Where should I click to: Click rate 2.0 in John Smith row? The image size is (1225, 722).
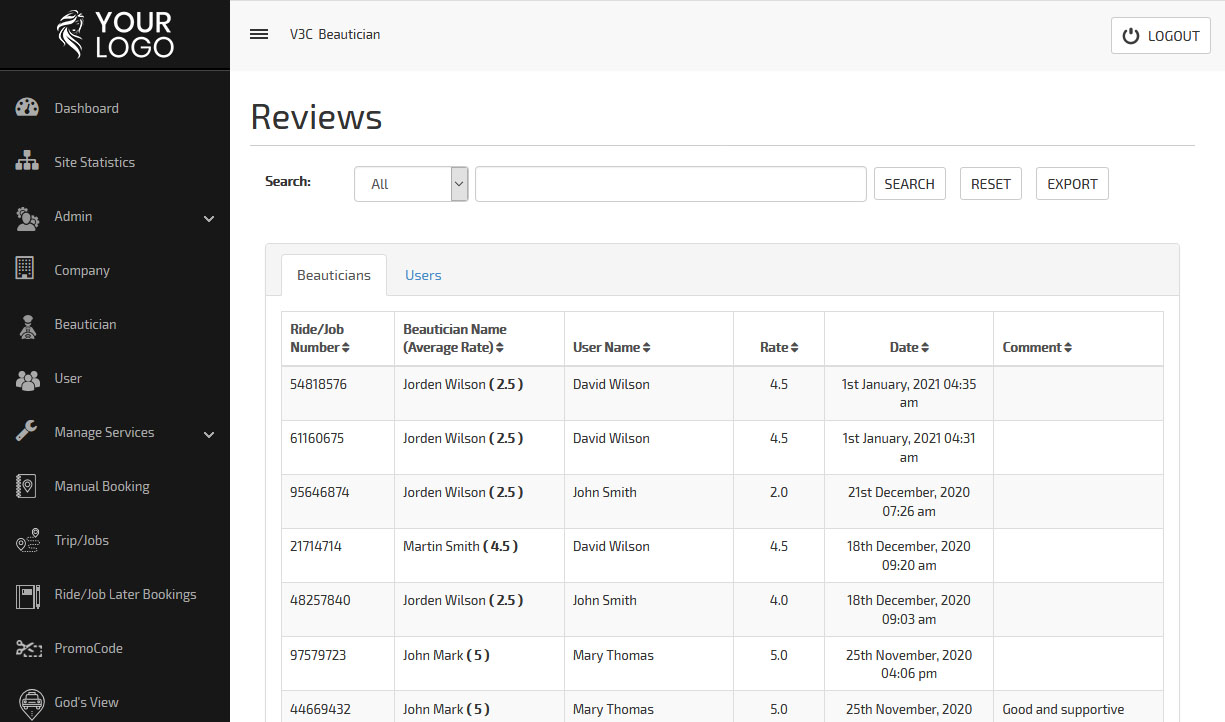pyautogui.click(x=779, y=492)
